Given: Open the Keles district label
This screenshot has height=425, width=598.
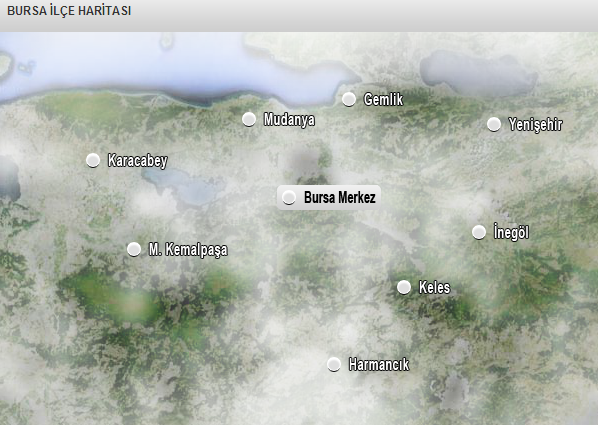Looking at the screenshot, I should (x=434, y=287).
